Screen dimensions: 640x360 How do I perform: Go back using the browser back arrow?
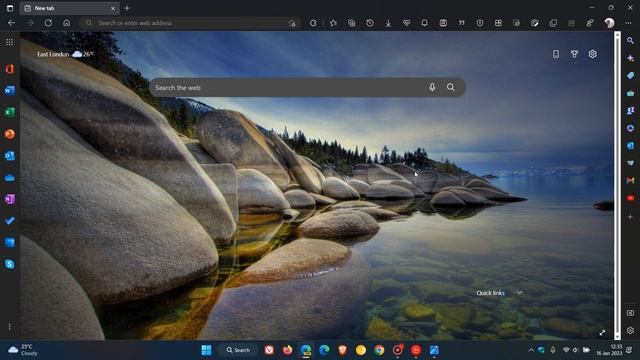11,23
